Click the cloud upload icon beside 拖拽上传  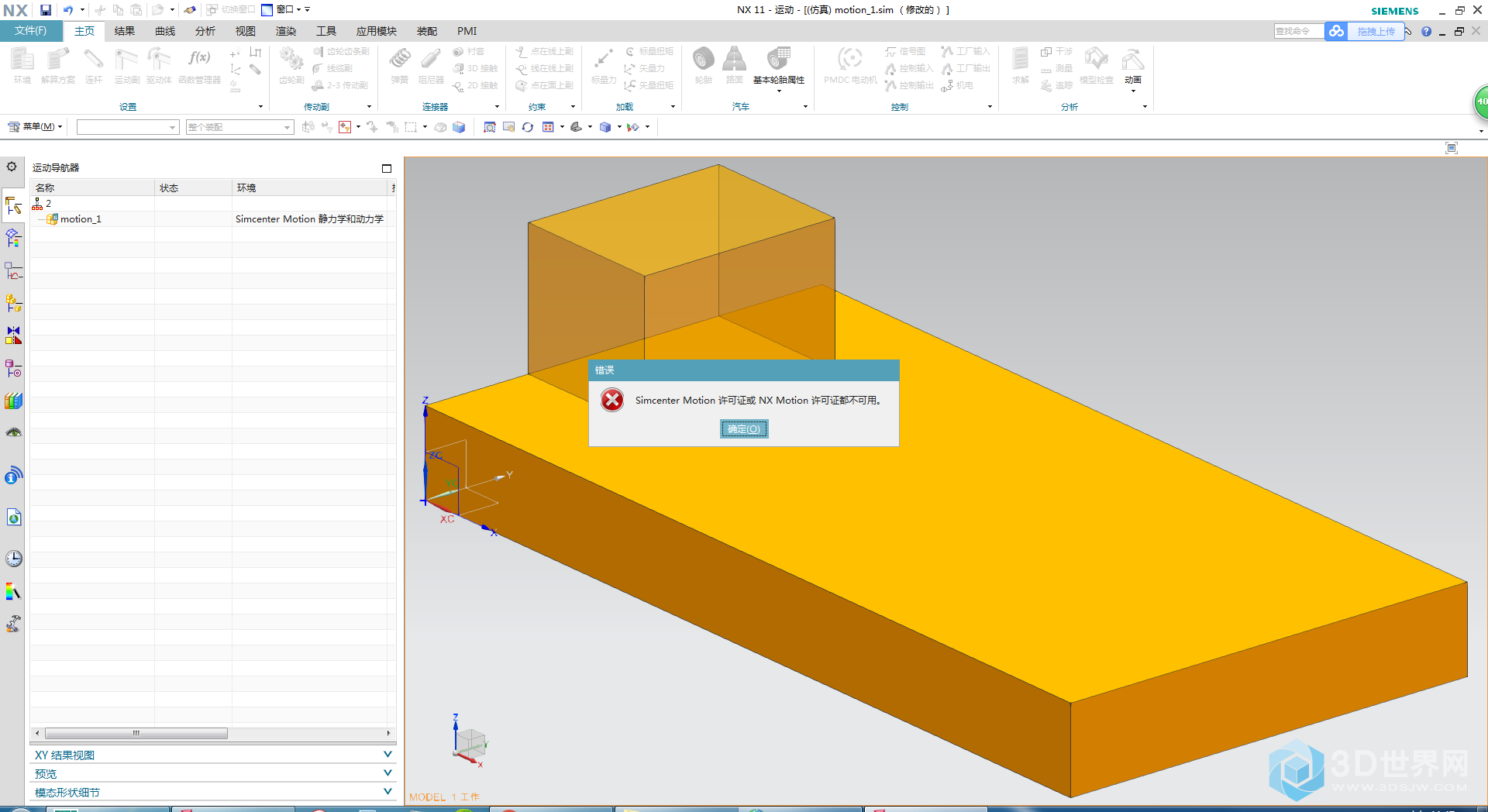1336,32
